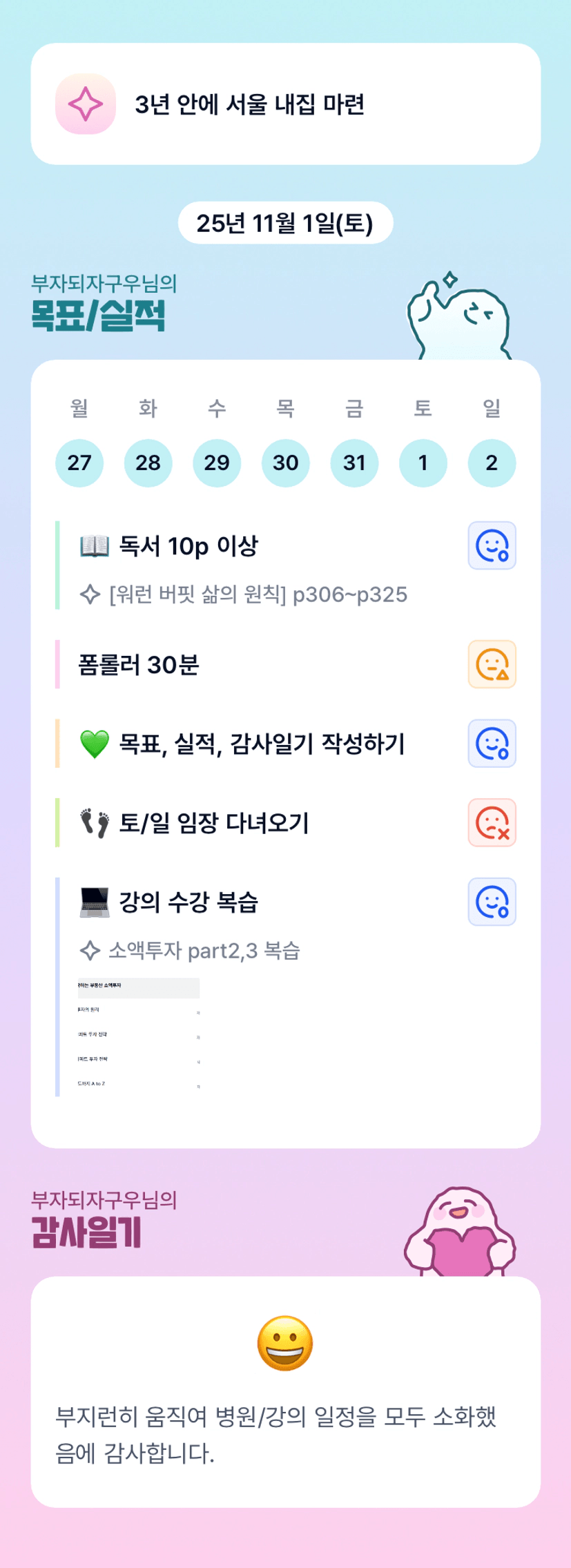Viewport: 571px width, 1568px height.
Task: Select Tuesday 28 in the week row
Action: tap(148, 463)
